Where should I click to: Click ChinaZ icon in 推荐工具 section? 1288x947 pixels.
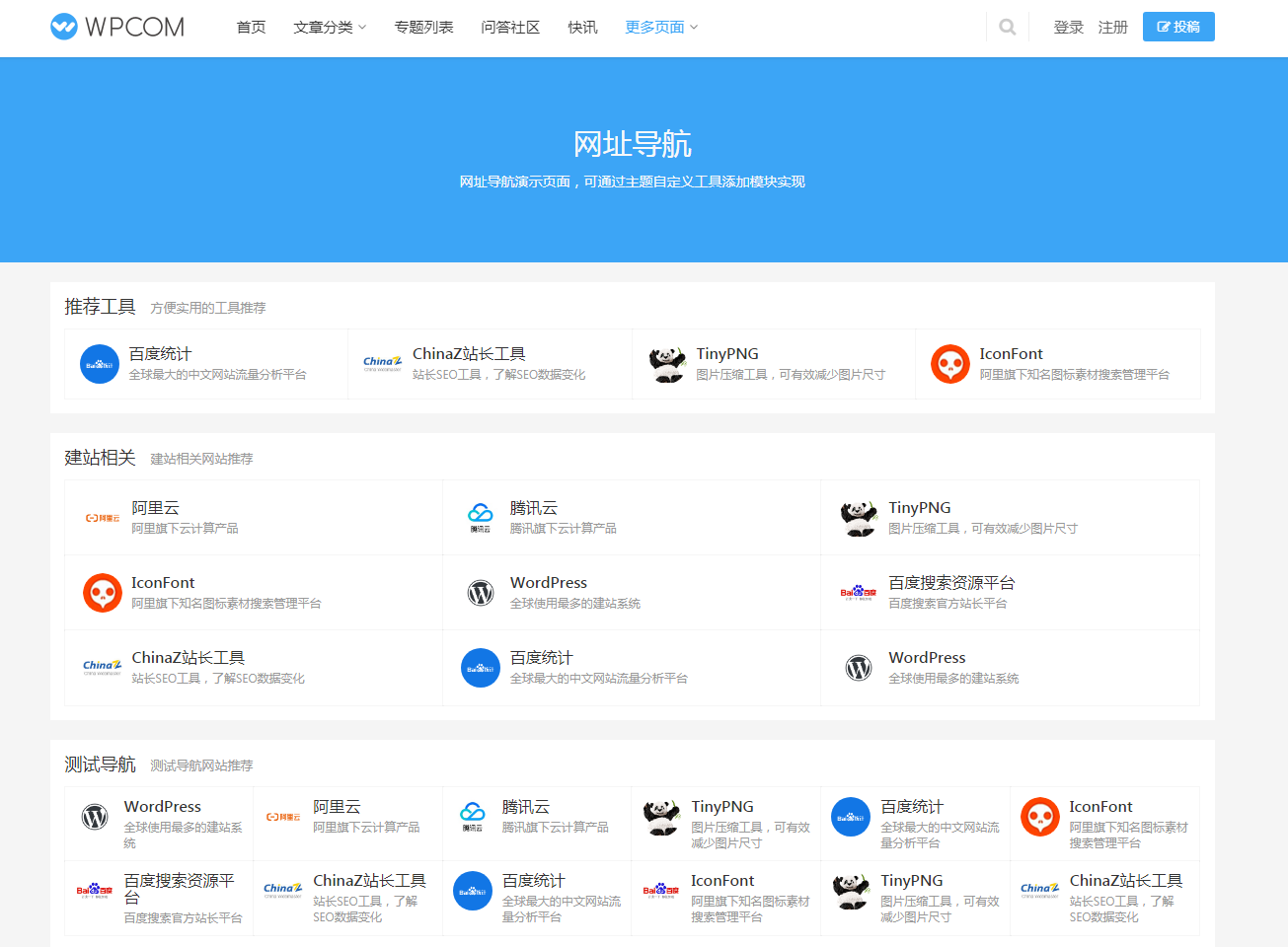pyautogui.click(x=383, y=364)
